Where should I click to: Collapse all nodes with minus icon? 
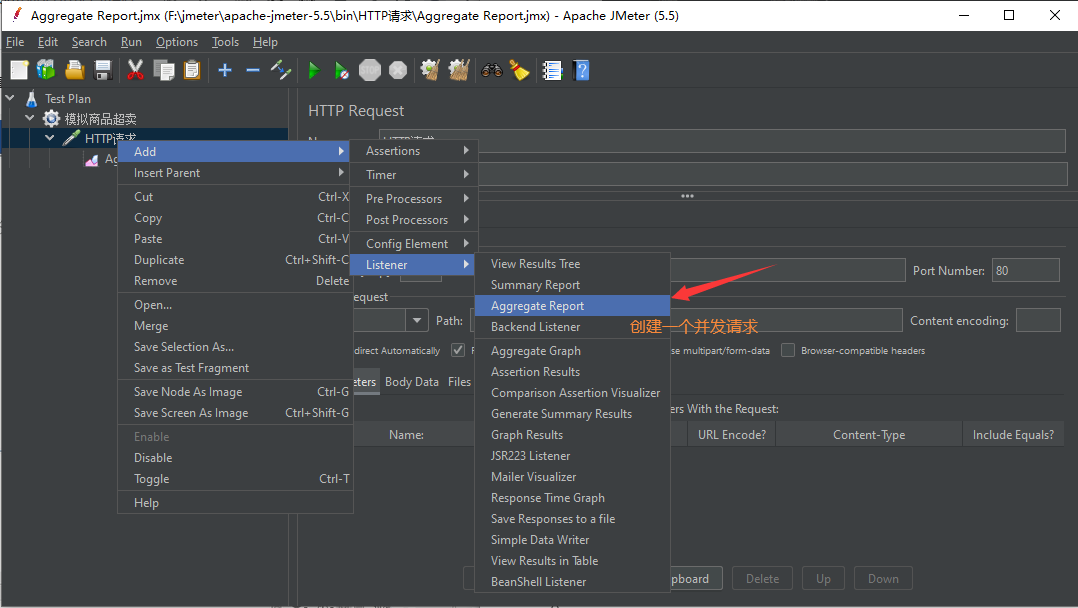coord(252,70)
